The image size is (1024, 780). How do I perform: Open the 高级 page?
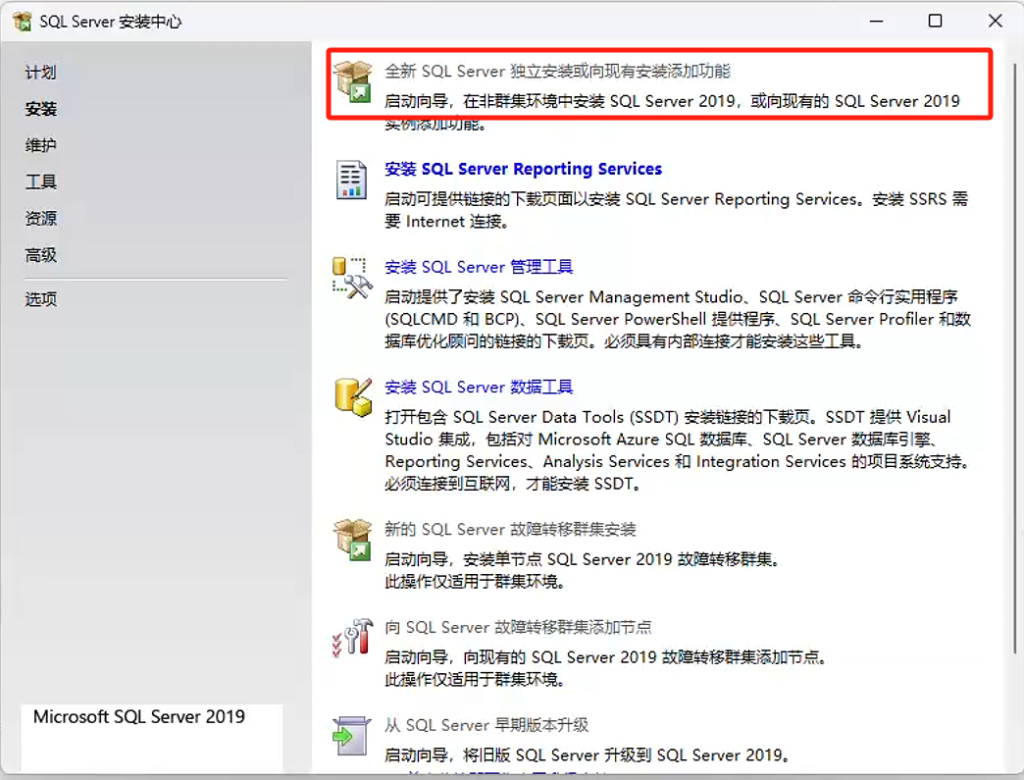pos(40,255)
